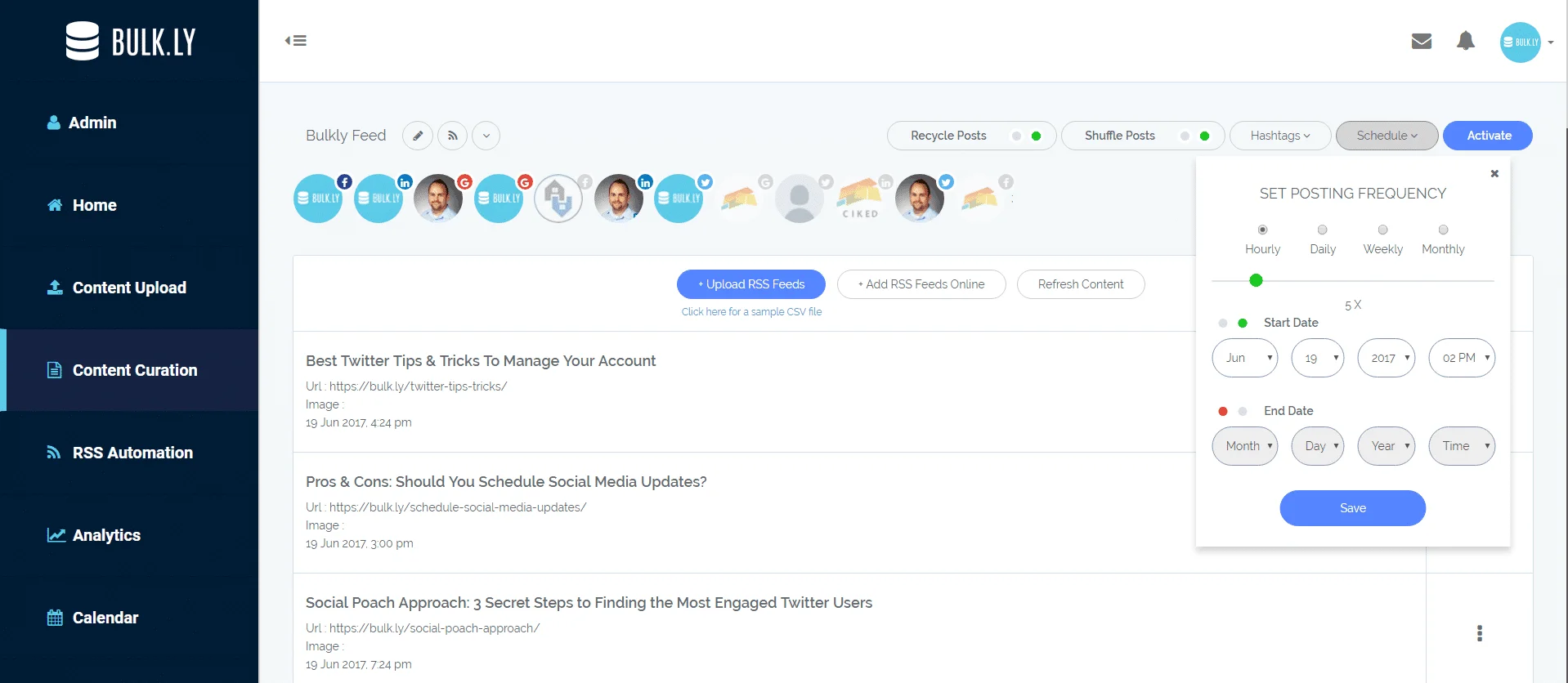Viewport: 1568px width, 683px height.
Task: Toggle the Shuffle Posts switch
Action: tap(1194, 136)
